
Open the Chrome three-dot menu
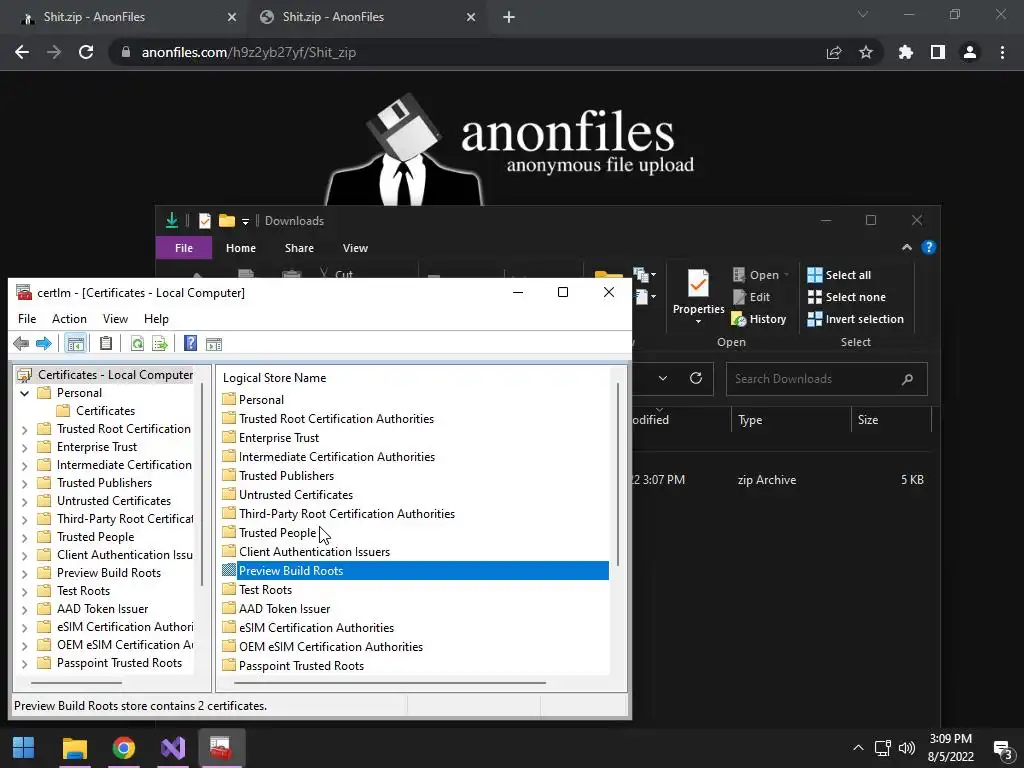[x=1002, y=52]
